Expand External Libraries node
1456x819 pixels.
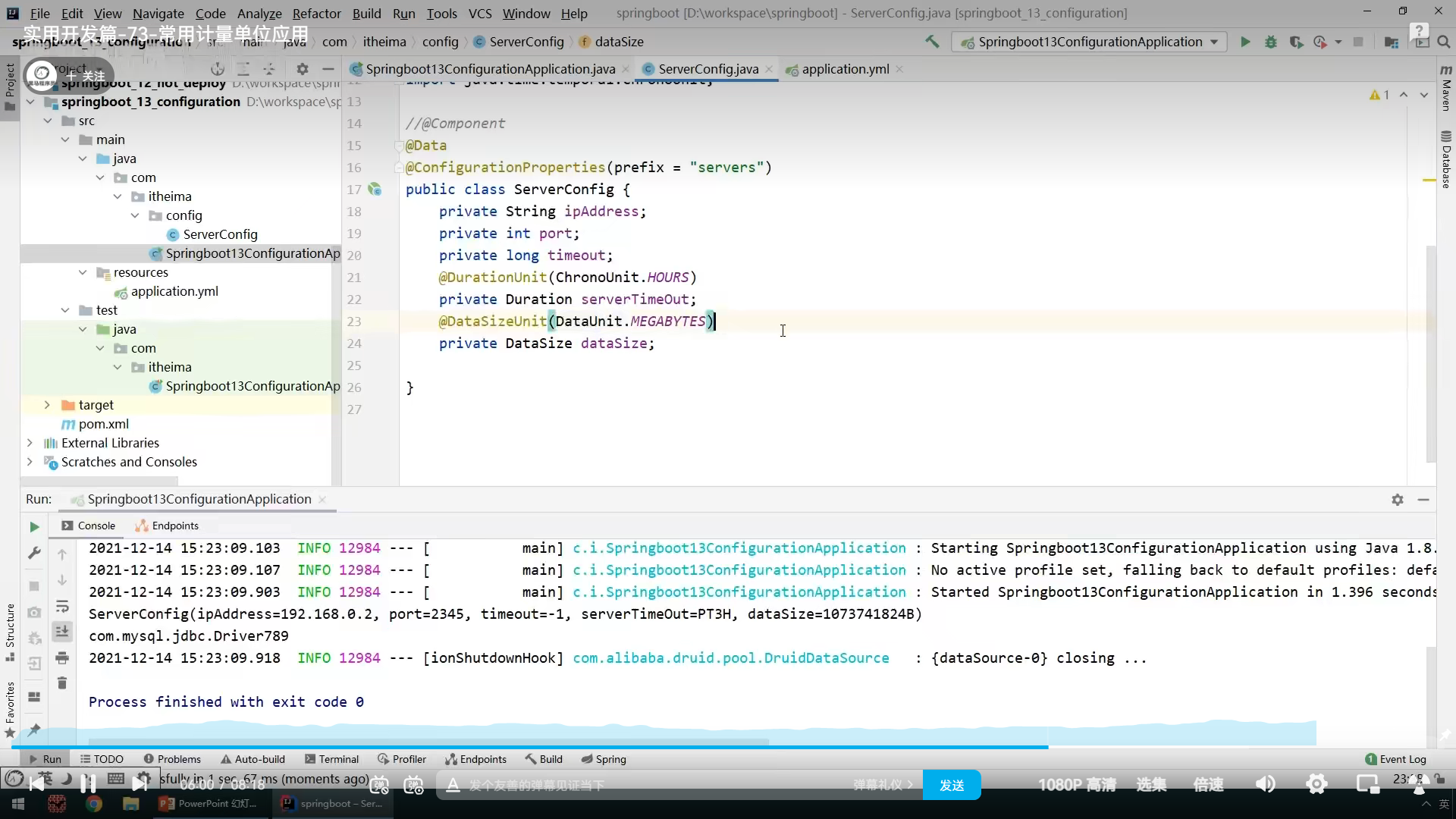(x=30, y=443)
